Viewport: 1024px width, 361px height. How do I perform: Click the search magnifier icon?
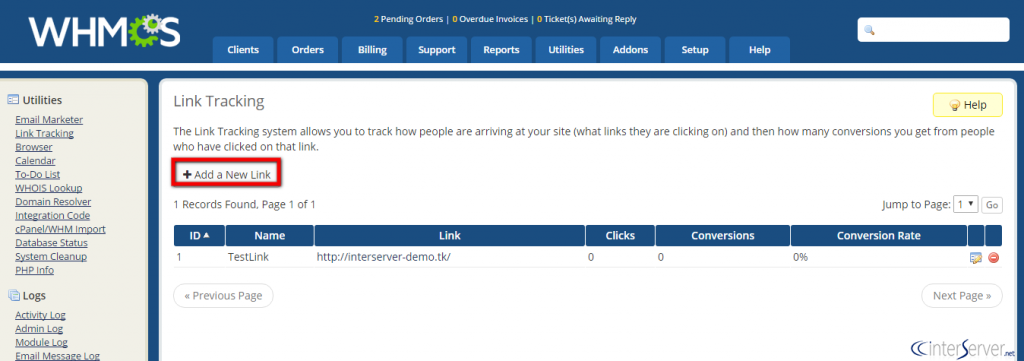[x=869, y=30]
